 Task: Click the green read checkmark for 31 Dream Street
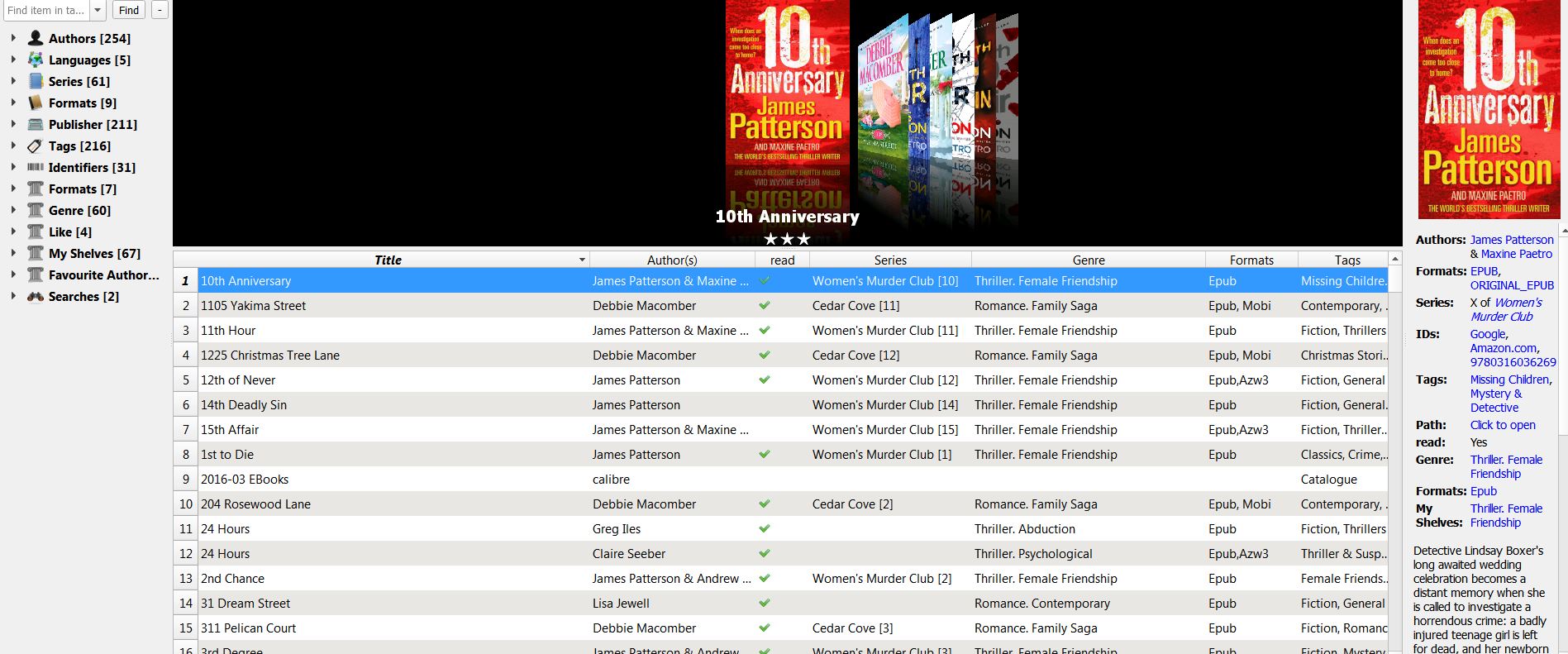tap(765, 603)
